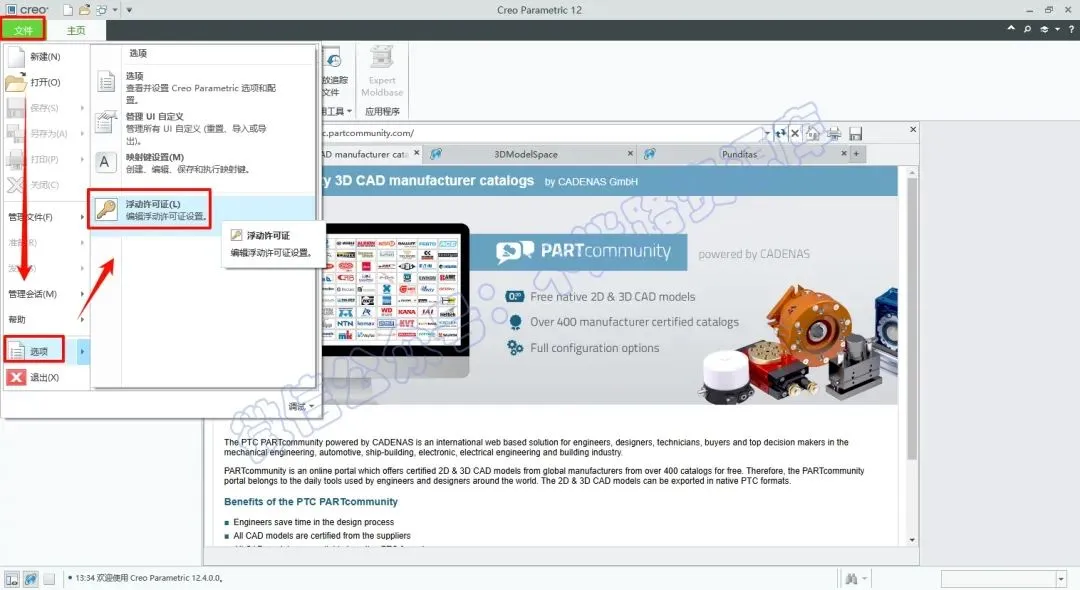Click the browser stop loading X icon
The width and height of the screenshot is (1080, 590).
click(x=795, y=133)
